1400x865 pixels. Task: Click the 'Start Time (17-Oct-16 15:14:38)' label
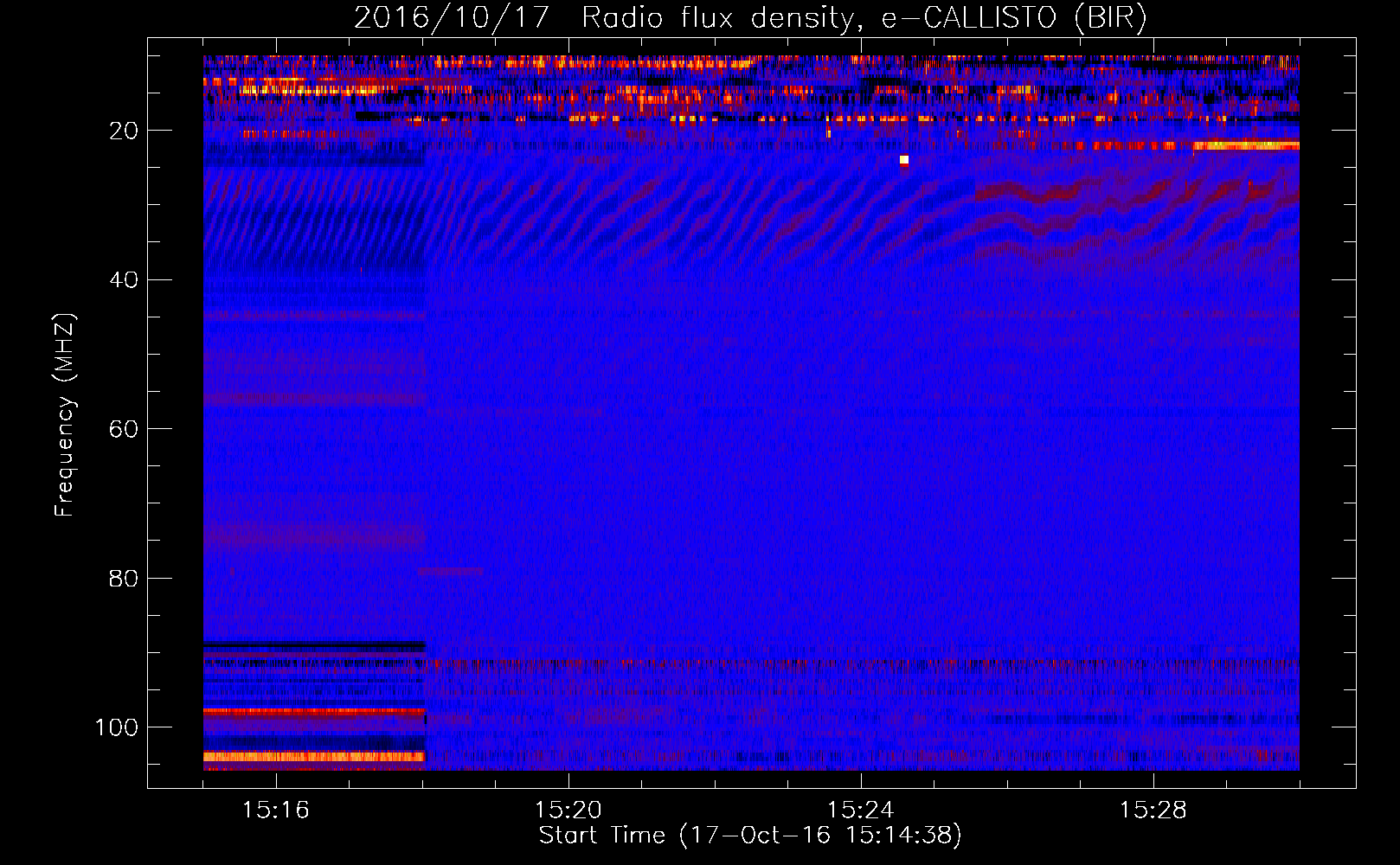click(750, 835)
